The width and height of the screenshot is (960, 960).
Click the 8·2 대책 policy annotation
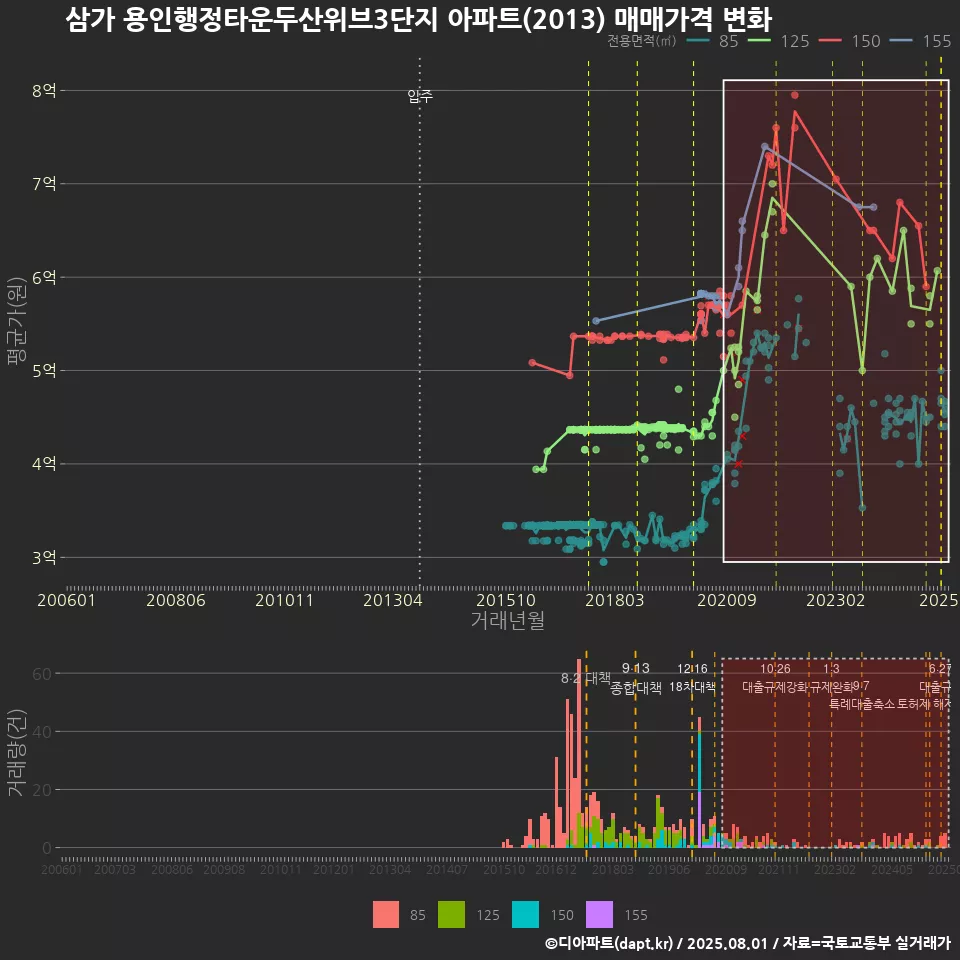click(x=586, y=678)
